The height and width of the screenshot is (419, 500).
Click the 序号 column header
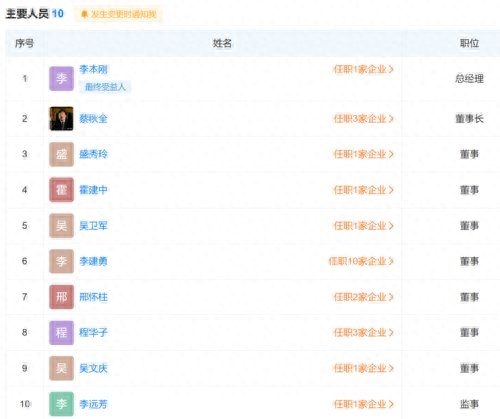pos(24,43)
